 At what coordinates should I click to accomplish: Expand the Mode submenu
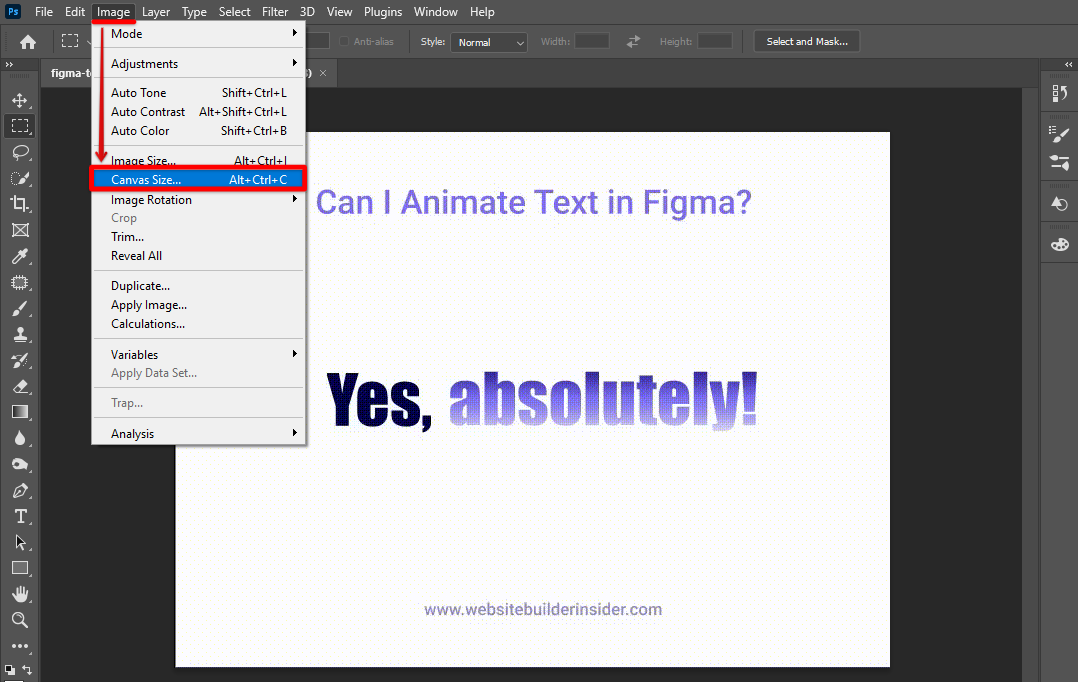click(x=199, y=34)
